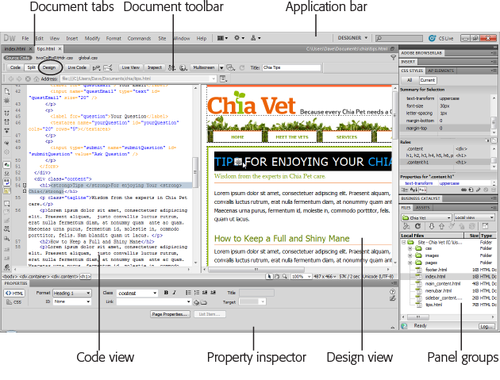Click the Browse for File folder icon
The height and width of the screenshot is (380, 500).
pyautogui.click(x=203, y=303)
